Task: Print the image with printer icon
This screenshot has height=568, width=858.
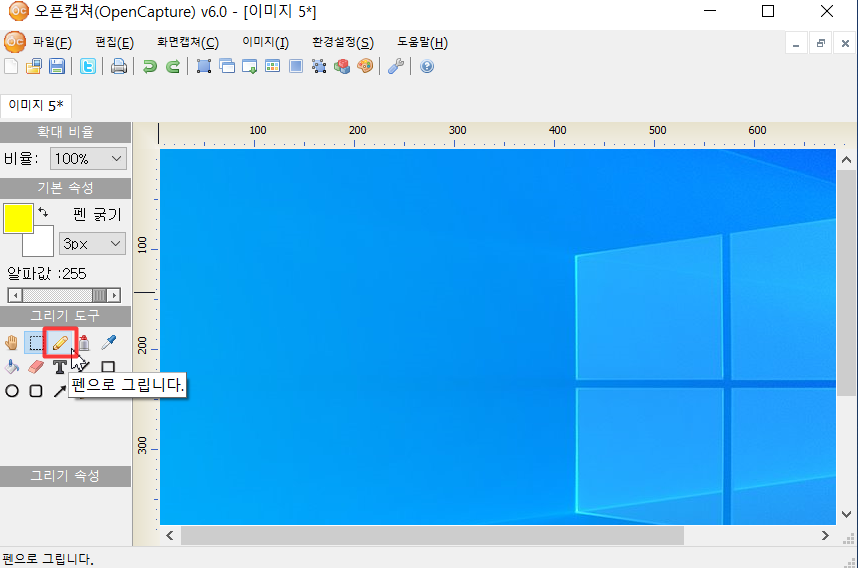Action: point(119,66)
